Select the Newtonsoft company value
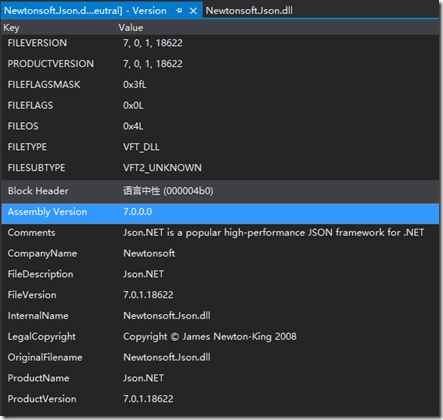The image size is (443, 420). pyautogui.click(x=149, y=253)
